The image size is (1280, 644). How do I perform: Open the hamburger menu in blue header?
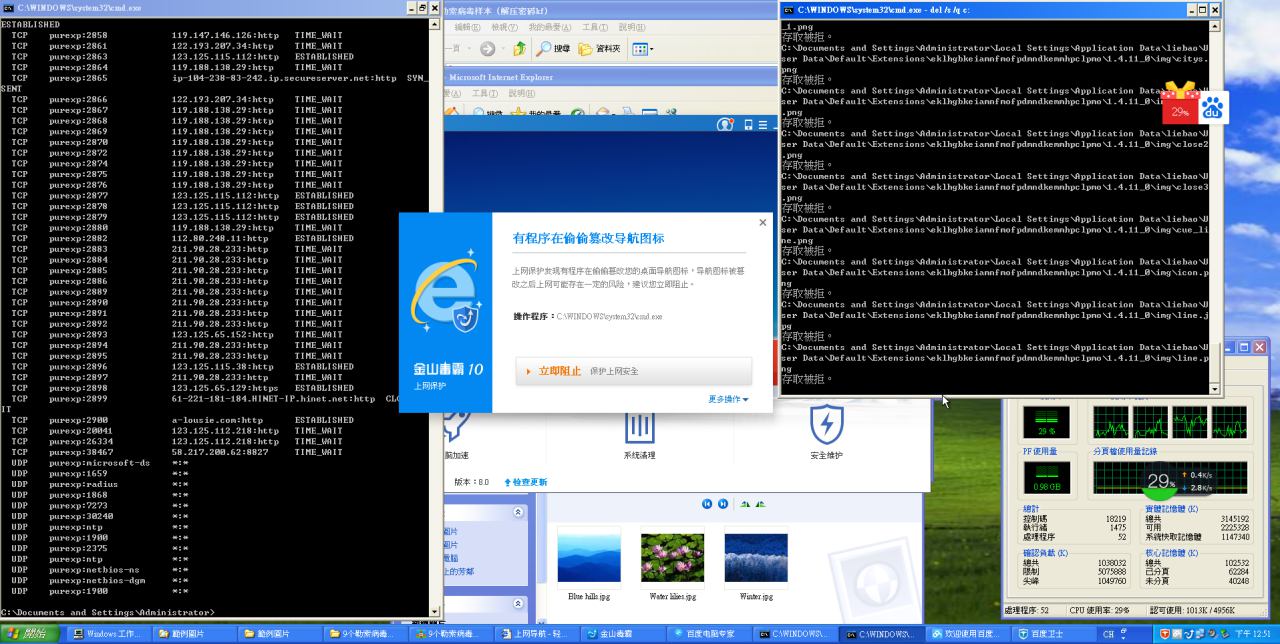click(x=763, y=125)
